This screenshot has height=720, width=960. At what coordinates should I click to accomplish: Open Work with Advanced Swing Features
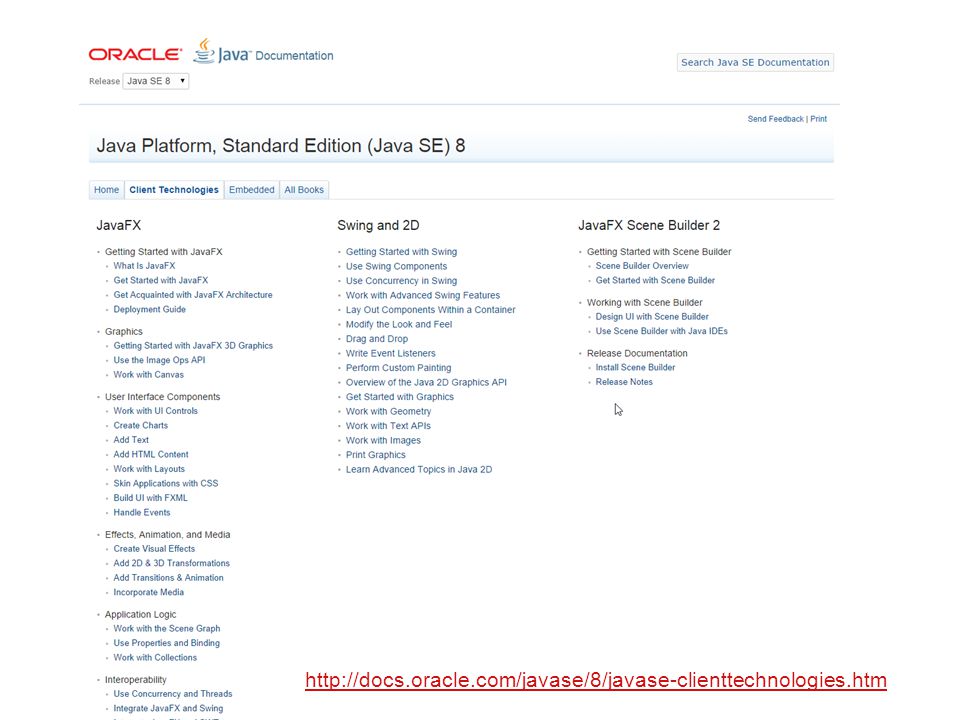[x=422, y=295]
